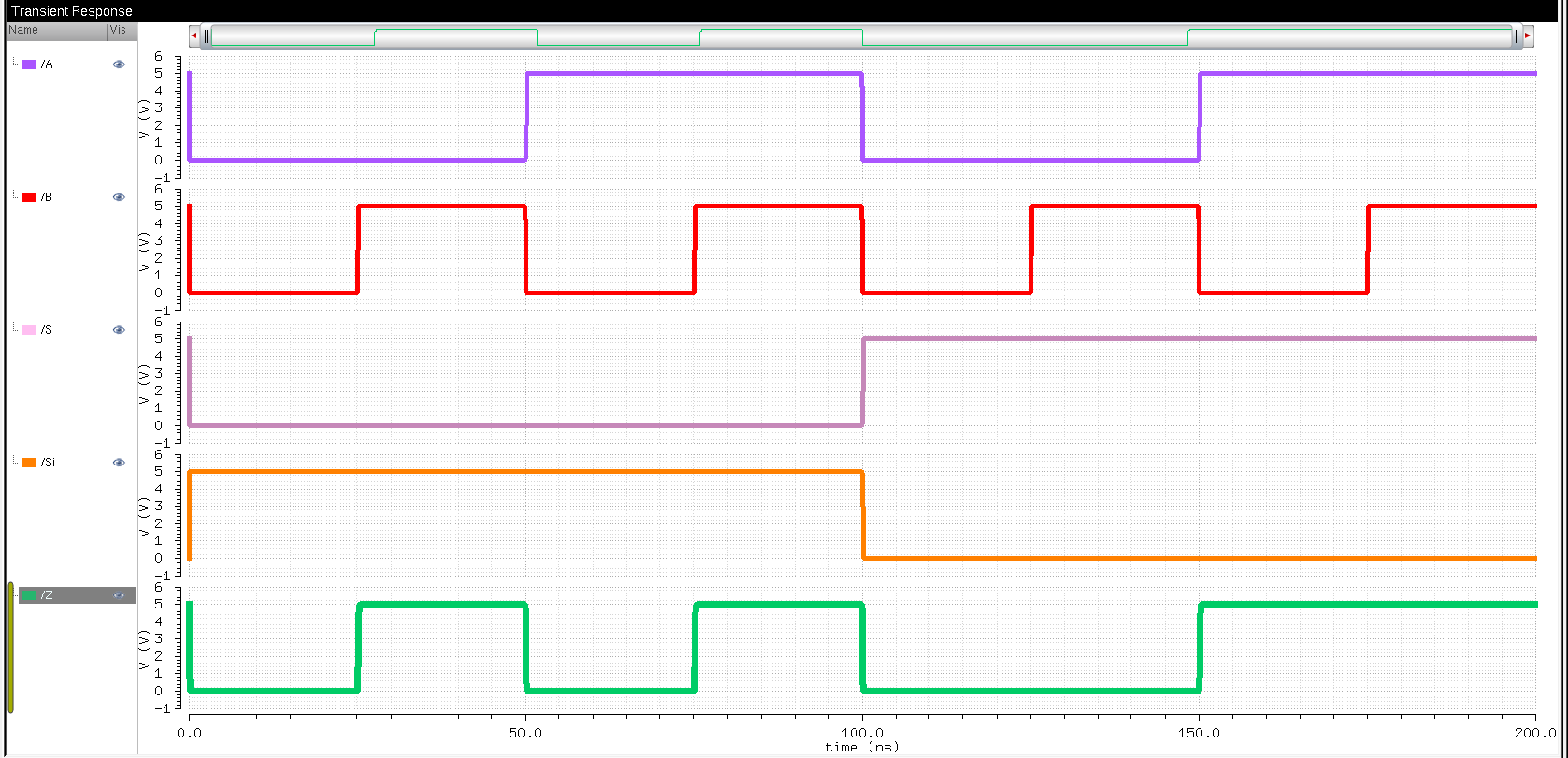The width and height of the screenshot is (1568, 758).
Task: Click the red color swatch of /B
Action: tap(29, 197)
